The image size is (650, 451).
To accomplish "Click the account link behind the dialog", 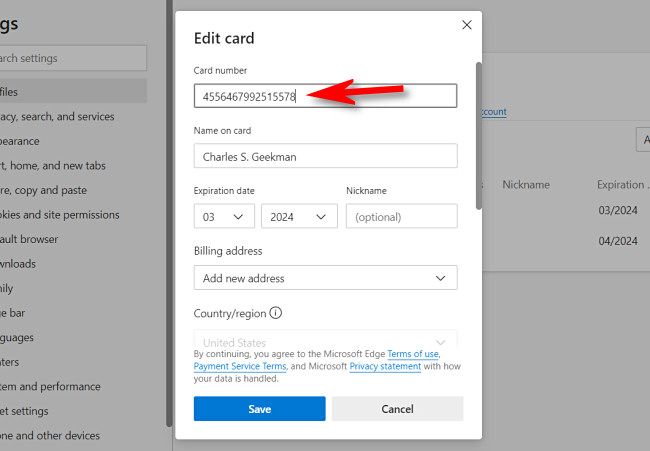I will click(x=494, y=112).
